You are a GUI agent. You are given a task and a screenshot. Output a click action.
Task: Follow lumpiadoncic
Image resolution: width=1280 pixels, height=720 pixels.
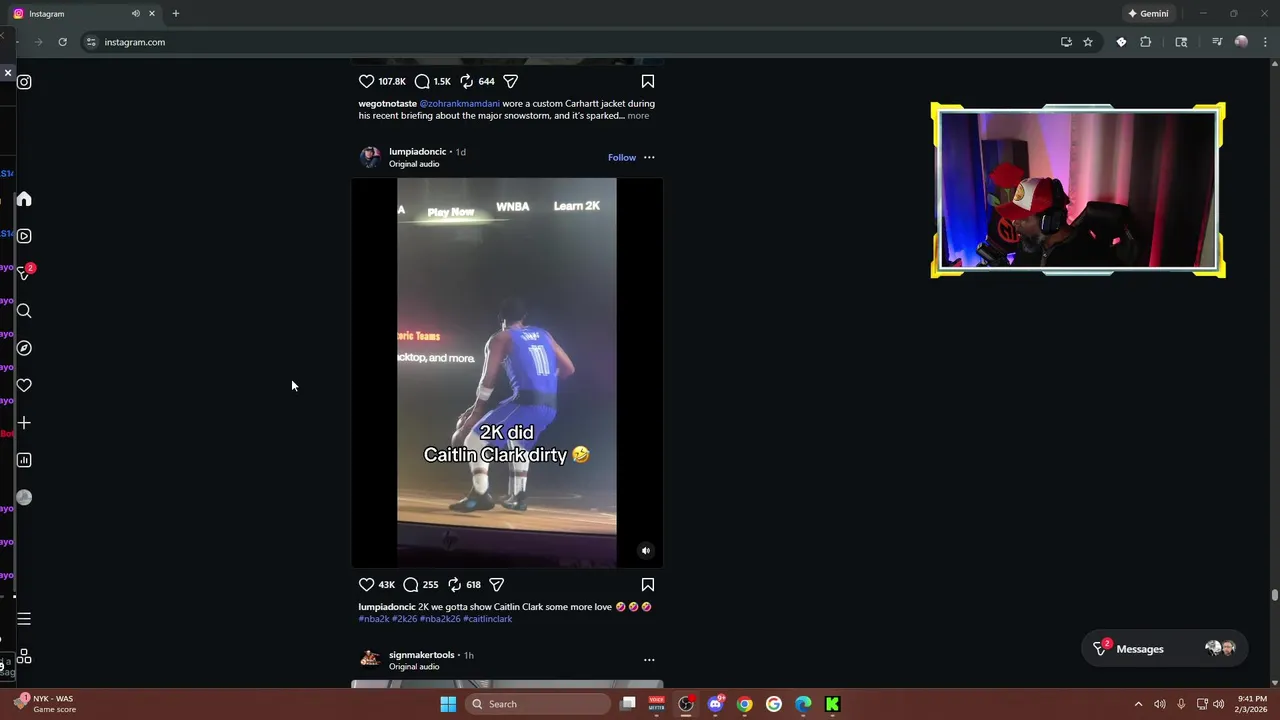pyautogui.click(x=622, y=157)
